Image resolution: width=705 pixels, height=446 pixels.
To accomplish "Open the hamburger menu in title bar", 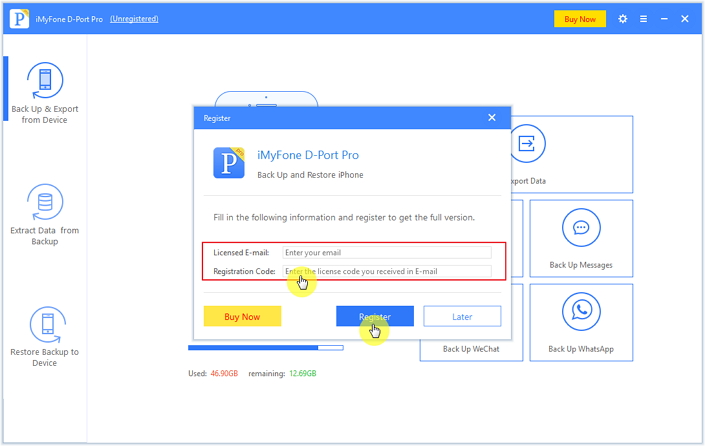I will click(x=643, y=19).
